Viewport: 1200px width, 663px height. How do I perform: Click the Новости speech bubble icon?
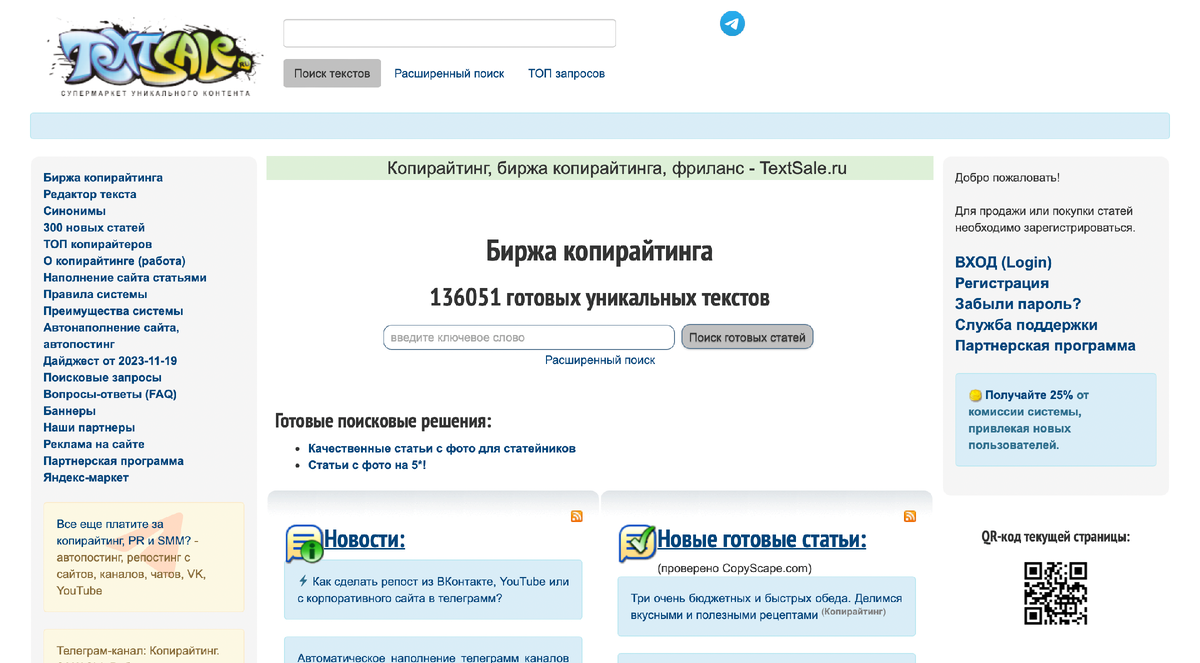[304, 543]
